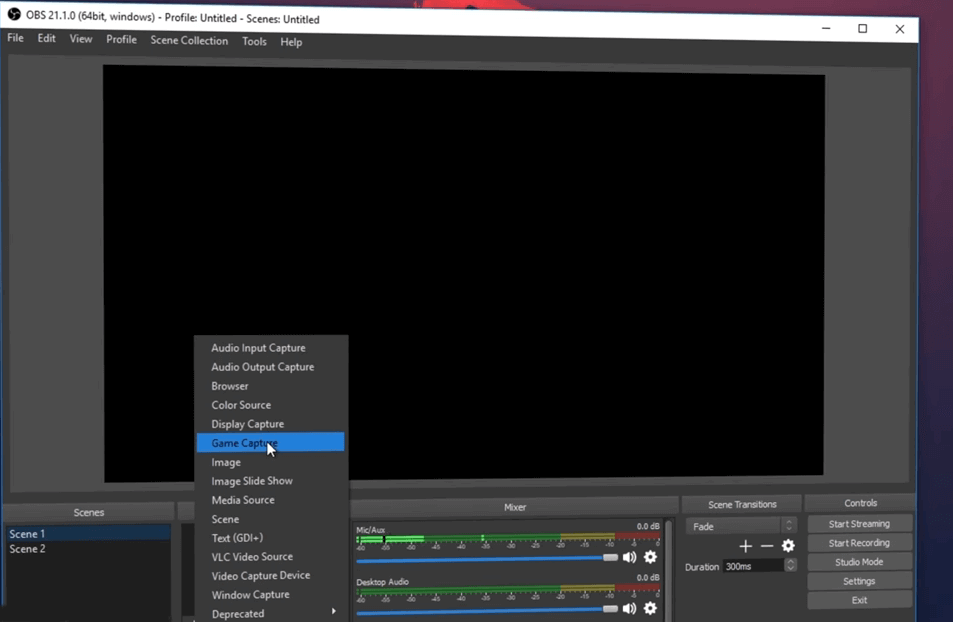Add a scene transition with plus icon
Screen dimensions: 953x622
(745, 546)
